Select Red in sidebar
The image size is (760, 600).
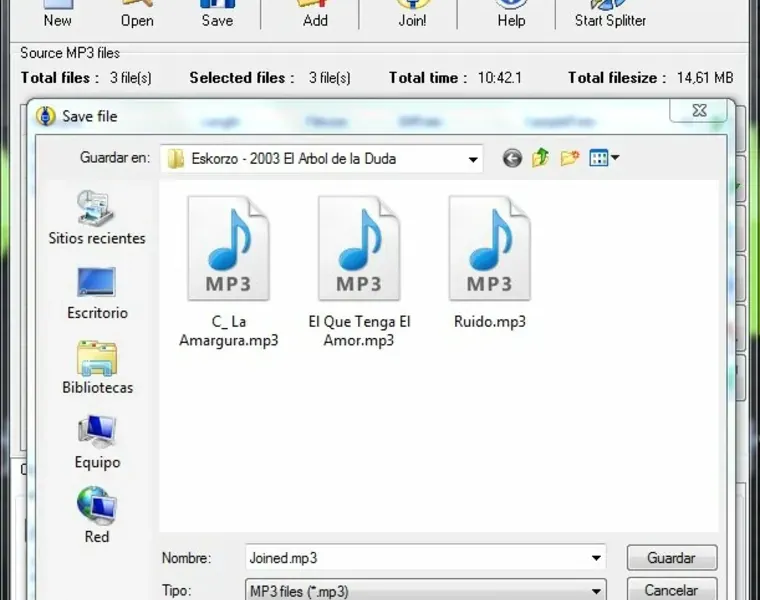(97, 516)
